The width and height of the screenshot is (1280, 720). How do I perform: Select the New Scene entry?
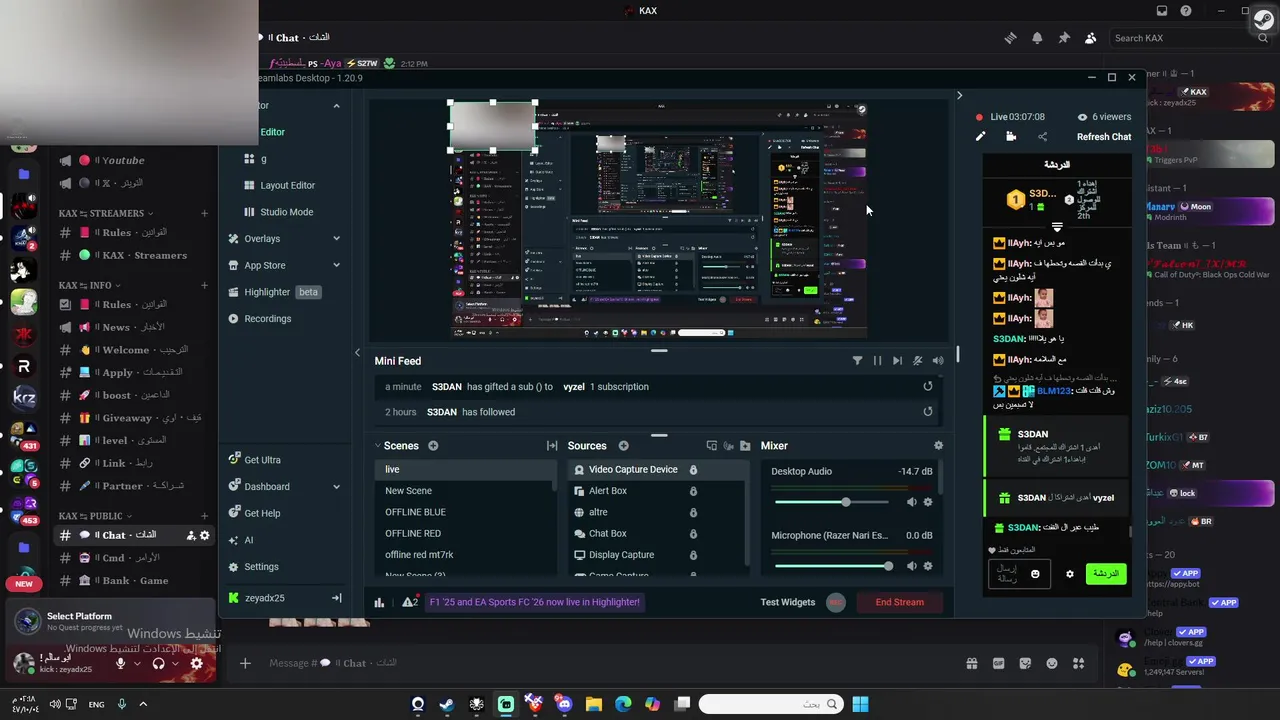(x=408, y=491)
